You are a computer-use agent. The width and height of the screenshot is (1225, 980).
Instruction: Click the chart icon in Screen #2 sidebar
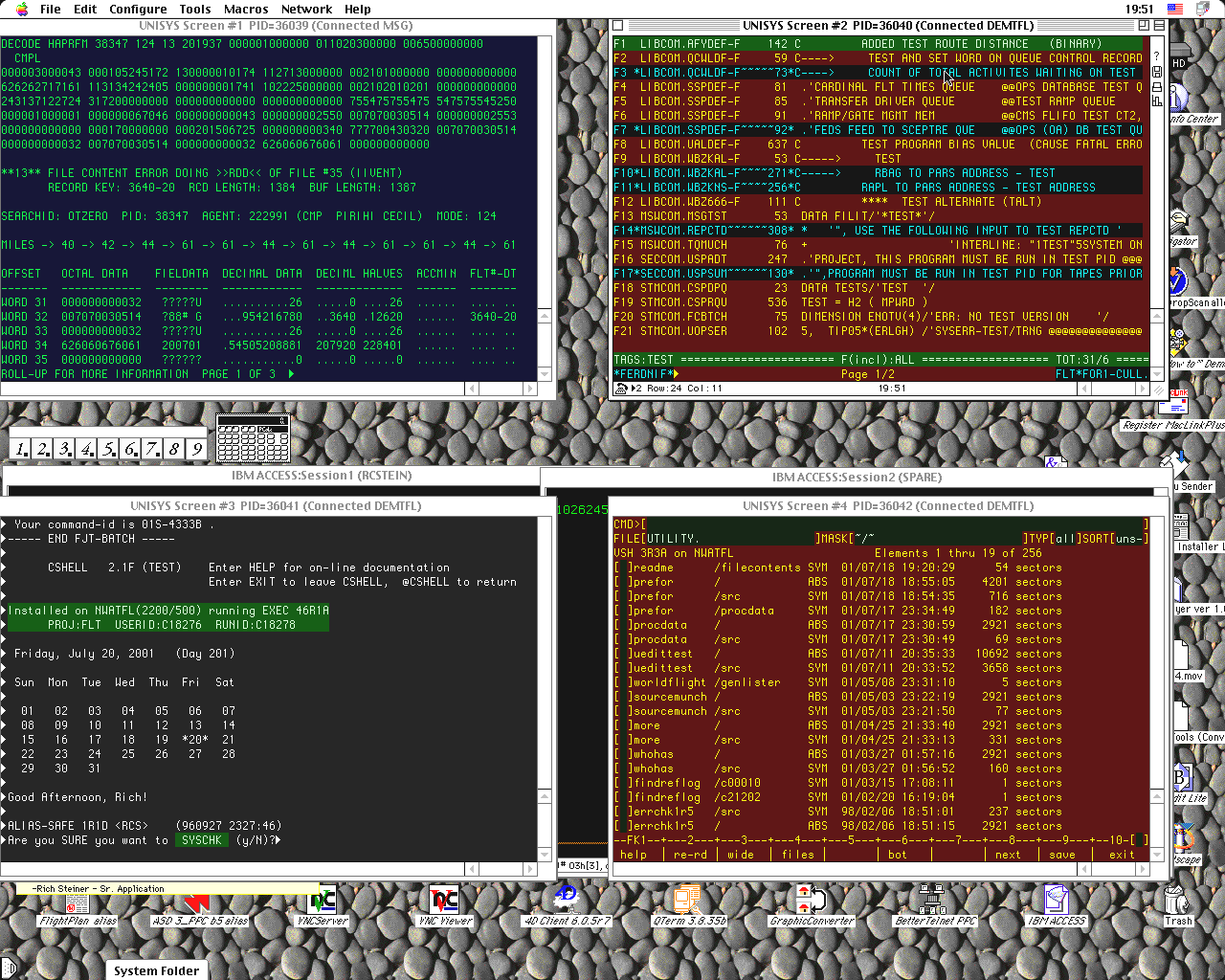coord(1156,101)
